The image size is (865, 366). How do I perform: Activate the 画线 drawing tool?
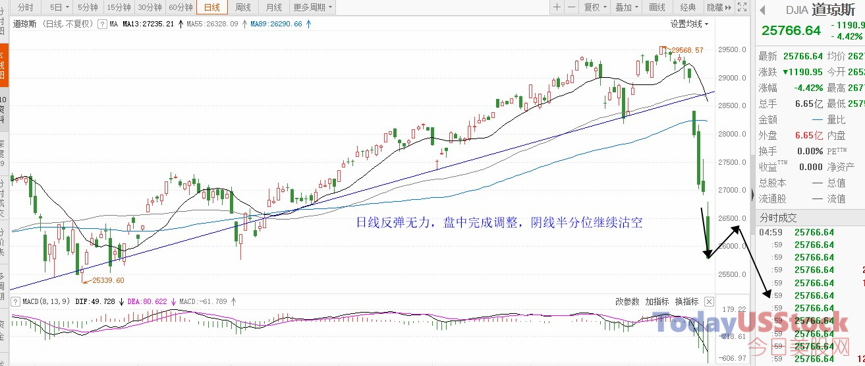[x=658, y=7]
